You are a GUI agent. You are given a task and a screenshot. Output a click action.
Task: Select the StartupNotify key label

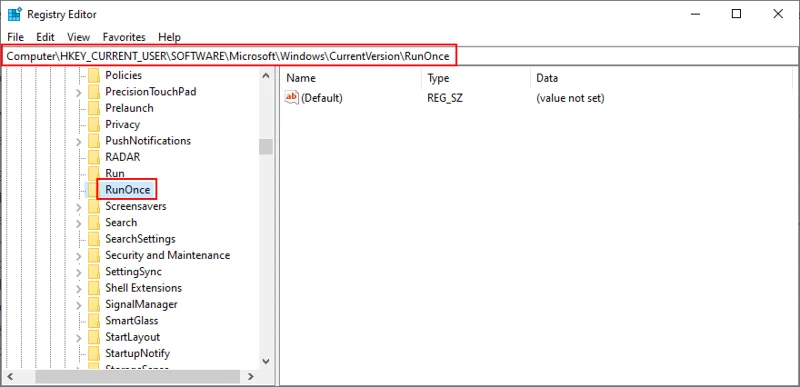click(x=137, y=353)
